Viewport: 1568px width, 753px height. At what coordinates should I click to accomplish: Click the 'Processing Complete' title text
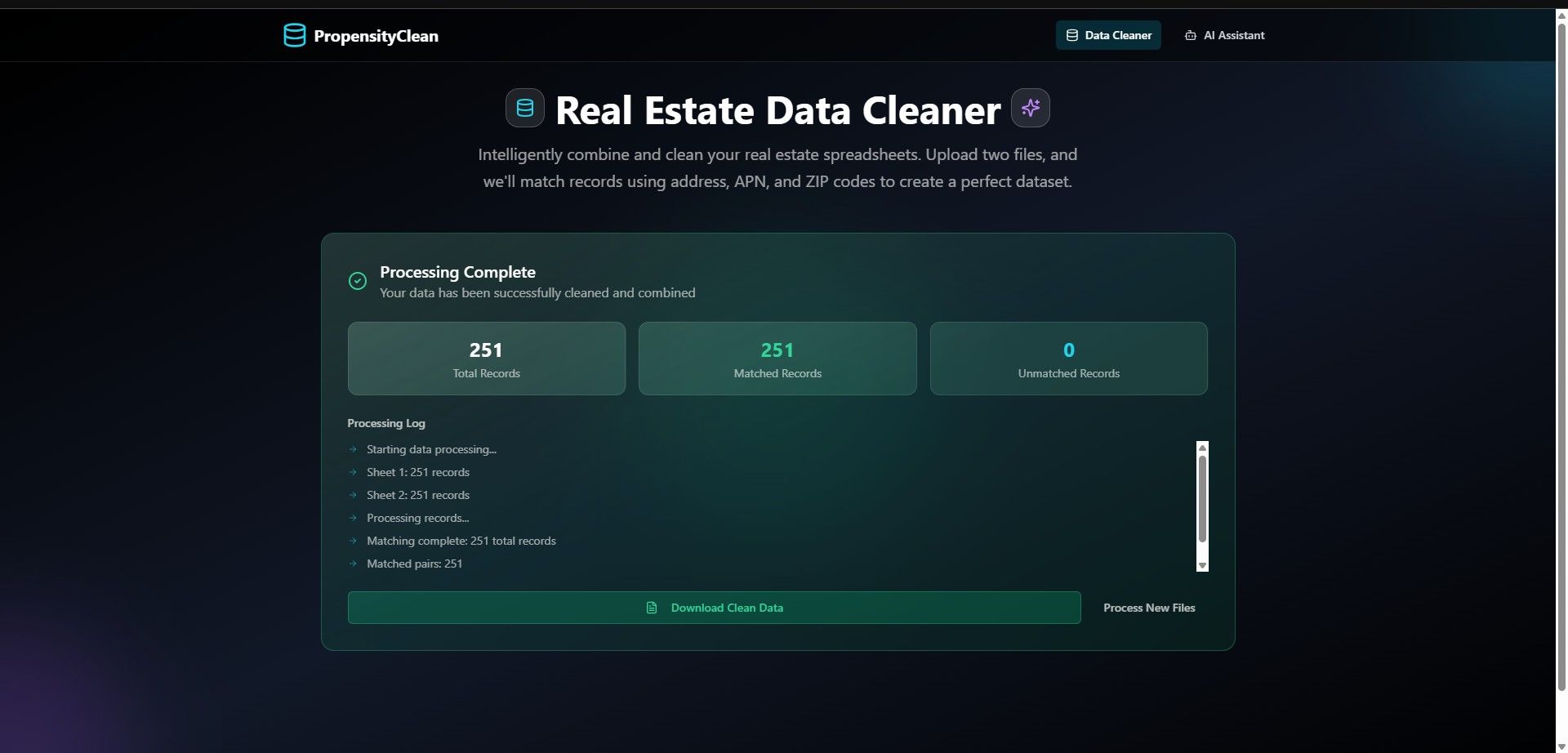[x=457, y=272]
